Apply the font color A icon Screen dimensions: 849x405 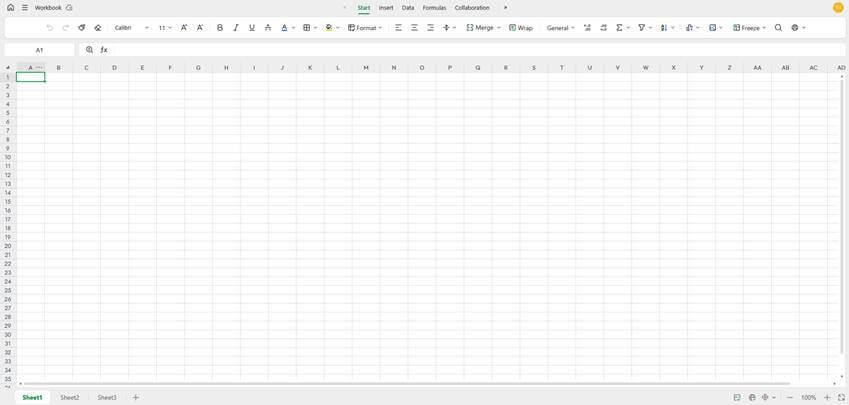(x=284, y=28)
